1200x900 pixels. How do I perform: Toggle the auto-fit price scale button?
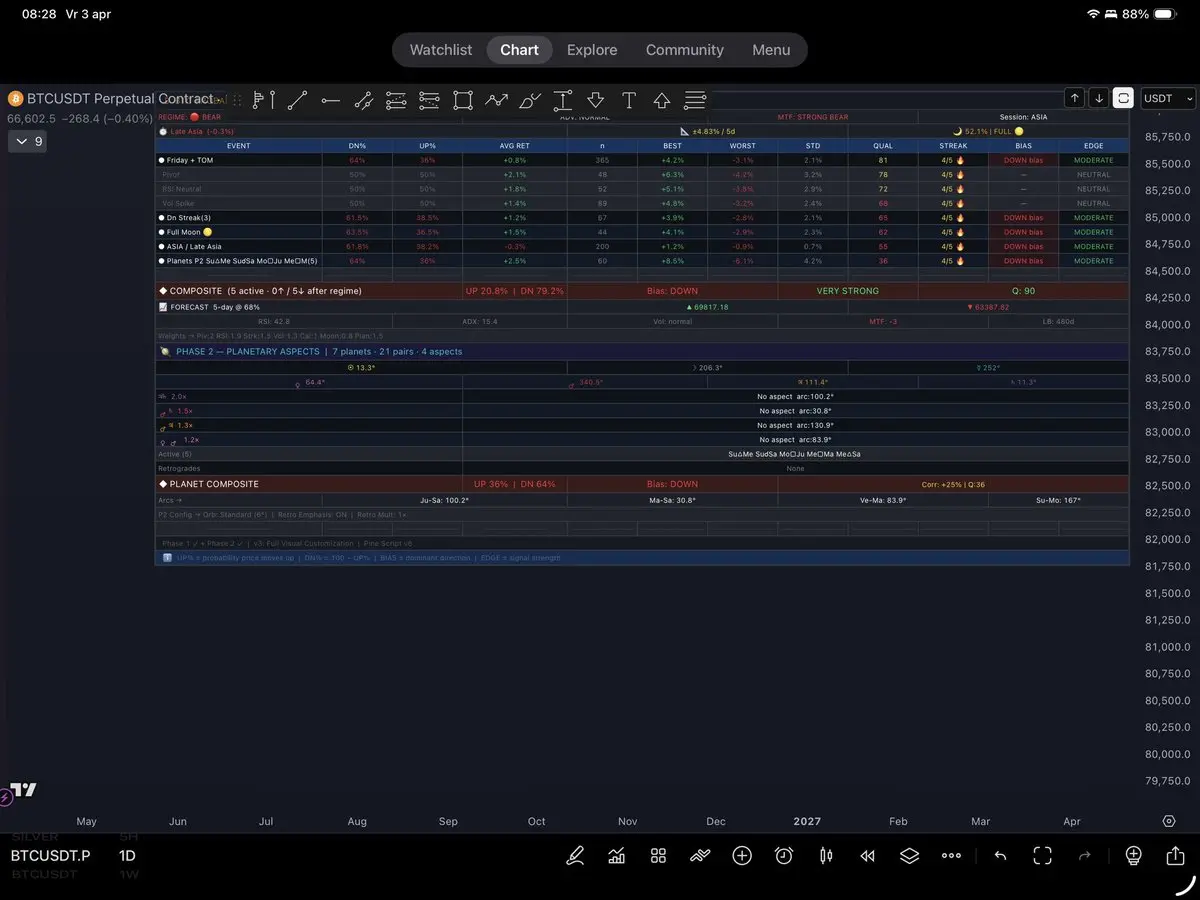tap(1123, 98)
